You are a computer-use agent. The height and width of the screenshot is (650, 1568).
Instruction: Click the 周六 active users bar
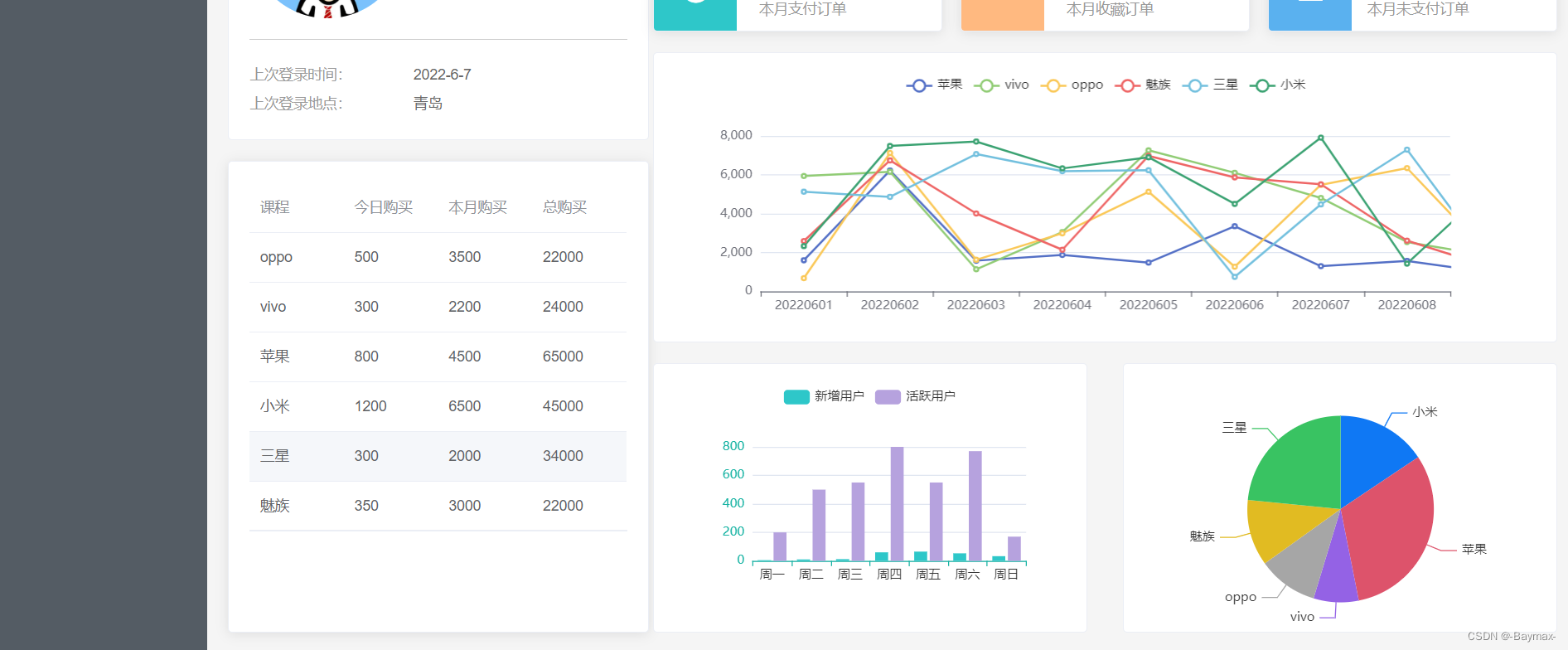975,506
